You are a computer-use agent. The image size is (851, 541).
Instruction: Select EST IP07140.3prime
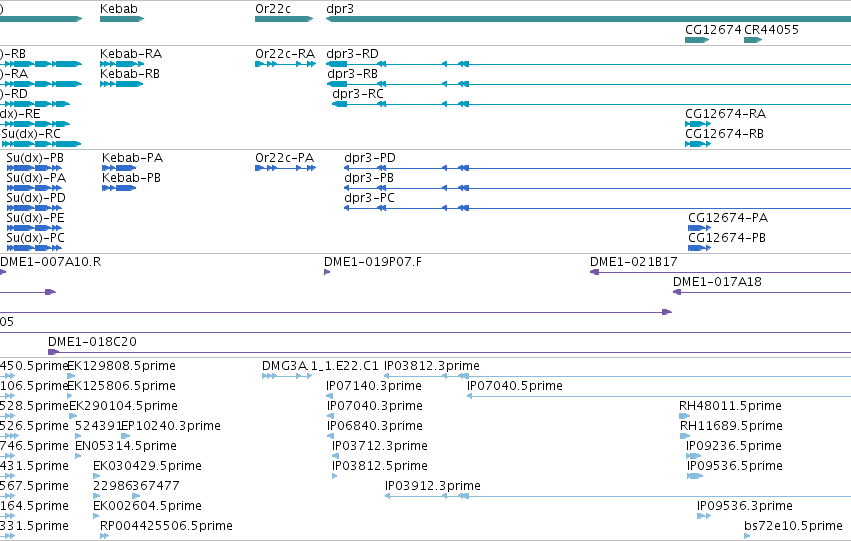point(329,396)
